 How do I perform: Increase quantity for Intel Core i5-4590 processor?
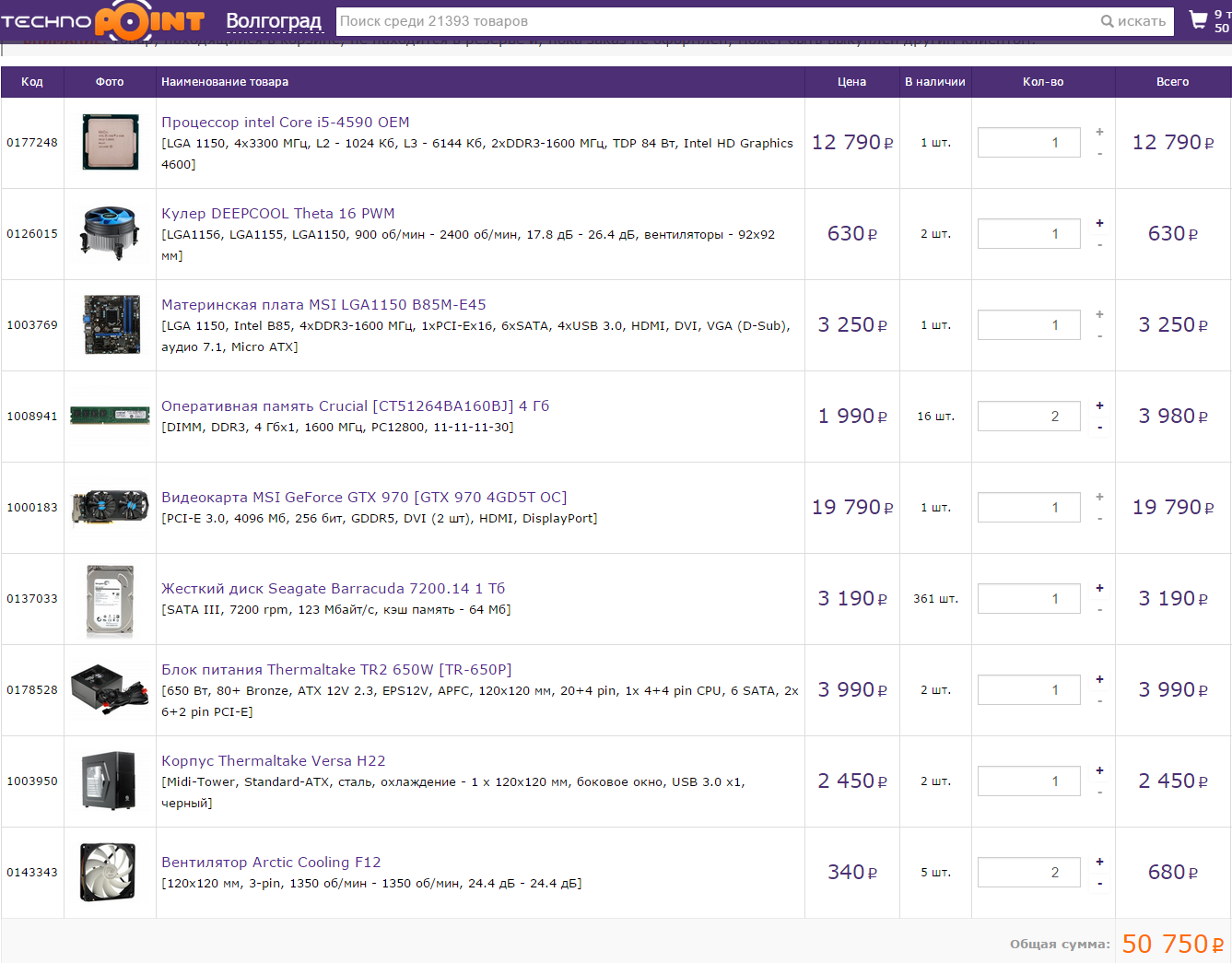click(1099, 132)
